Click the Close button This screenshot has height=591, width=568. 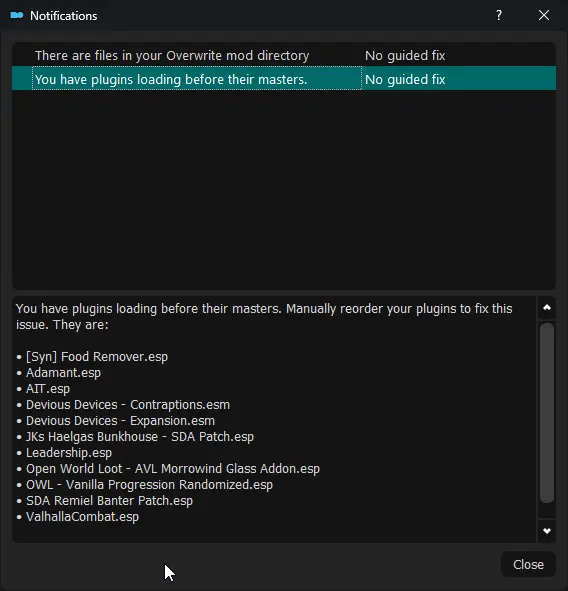(528, 564)
